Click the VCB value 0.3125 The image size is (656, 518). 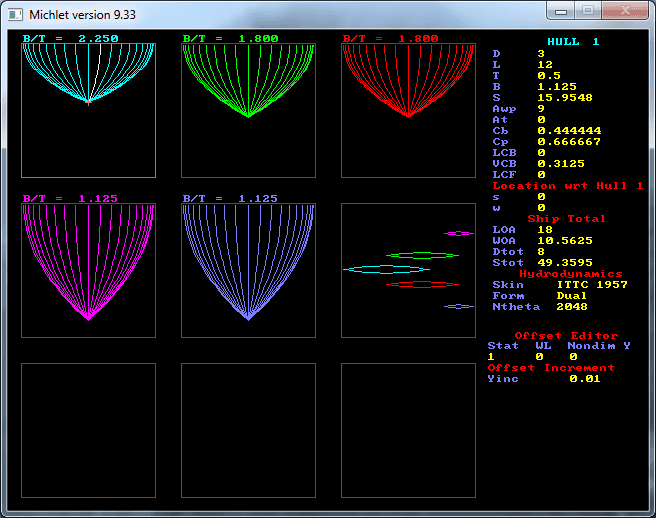tap(561, 164)
